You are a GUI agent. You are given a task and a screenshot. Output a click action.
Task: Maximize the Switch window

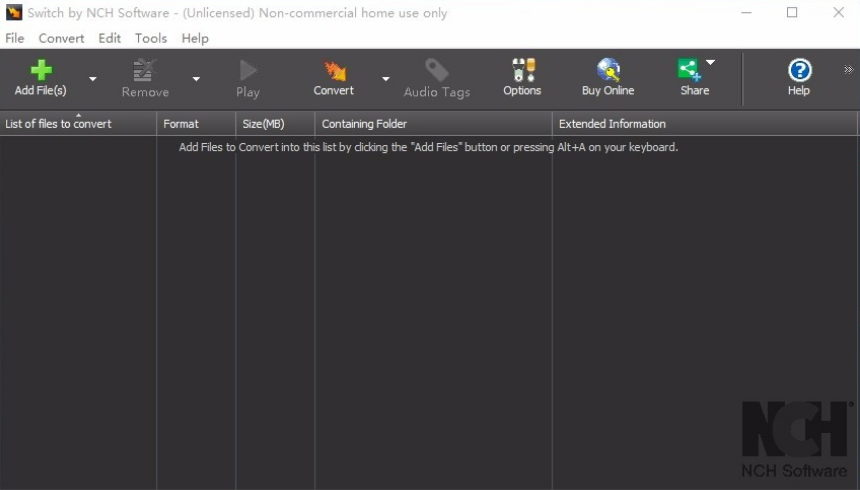[x=792, y=13]
